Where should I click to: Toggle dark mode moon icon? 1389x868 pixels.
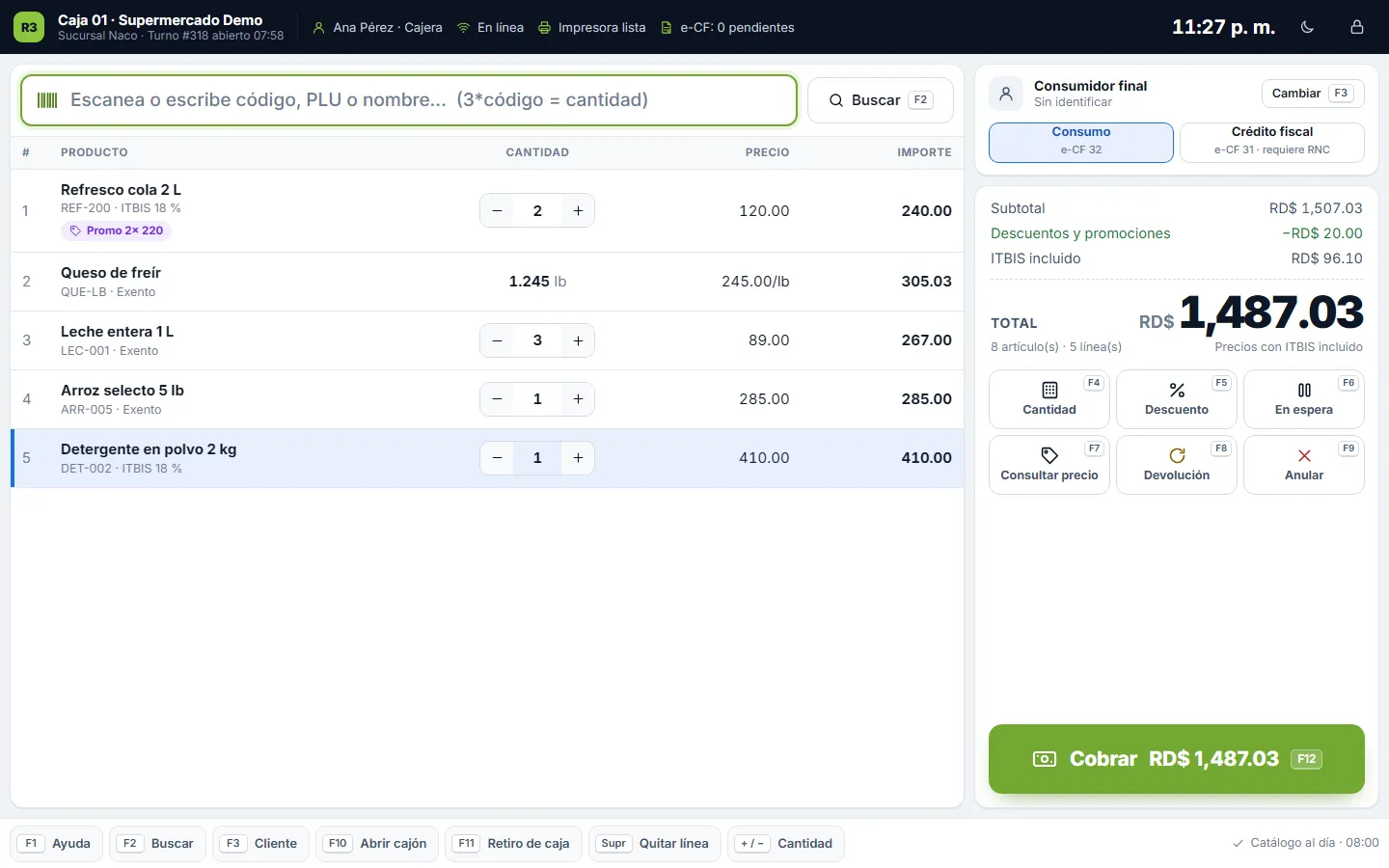click(x=1307, y=27)
